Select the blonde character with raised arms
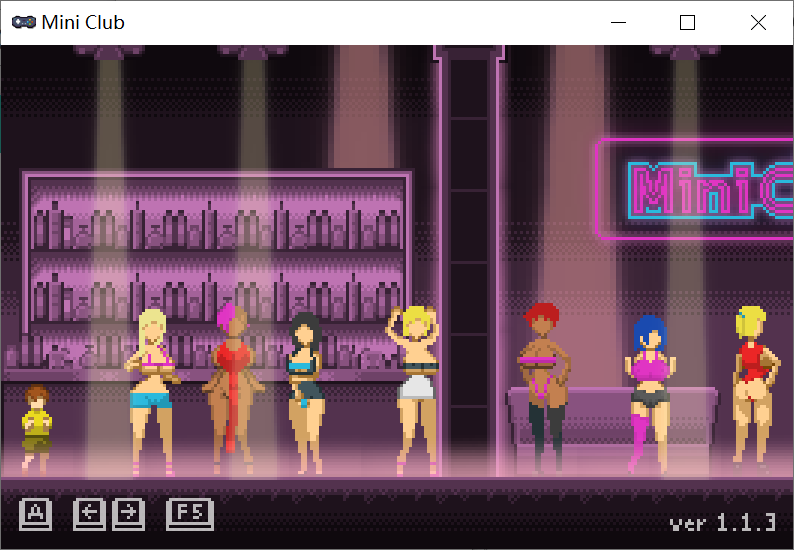The width and height of the screenshot is (794, 550). click(x=416, y=385)
